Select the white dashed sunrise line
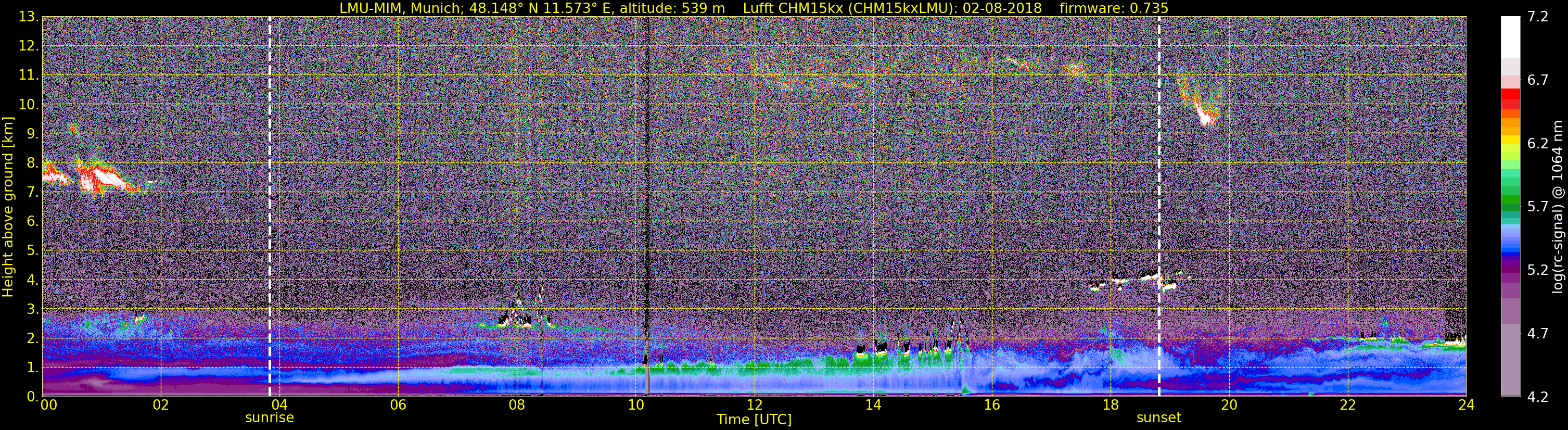The width and height of the screenshot is (1568, 430). point(270,207)
